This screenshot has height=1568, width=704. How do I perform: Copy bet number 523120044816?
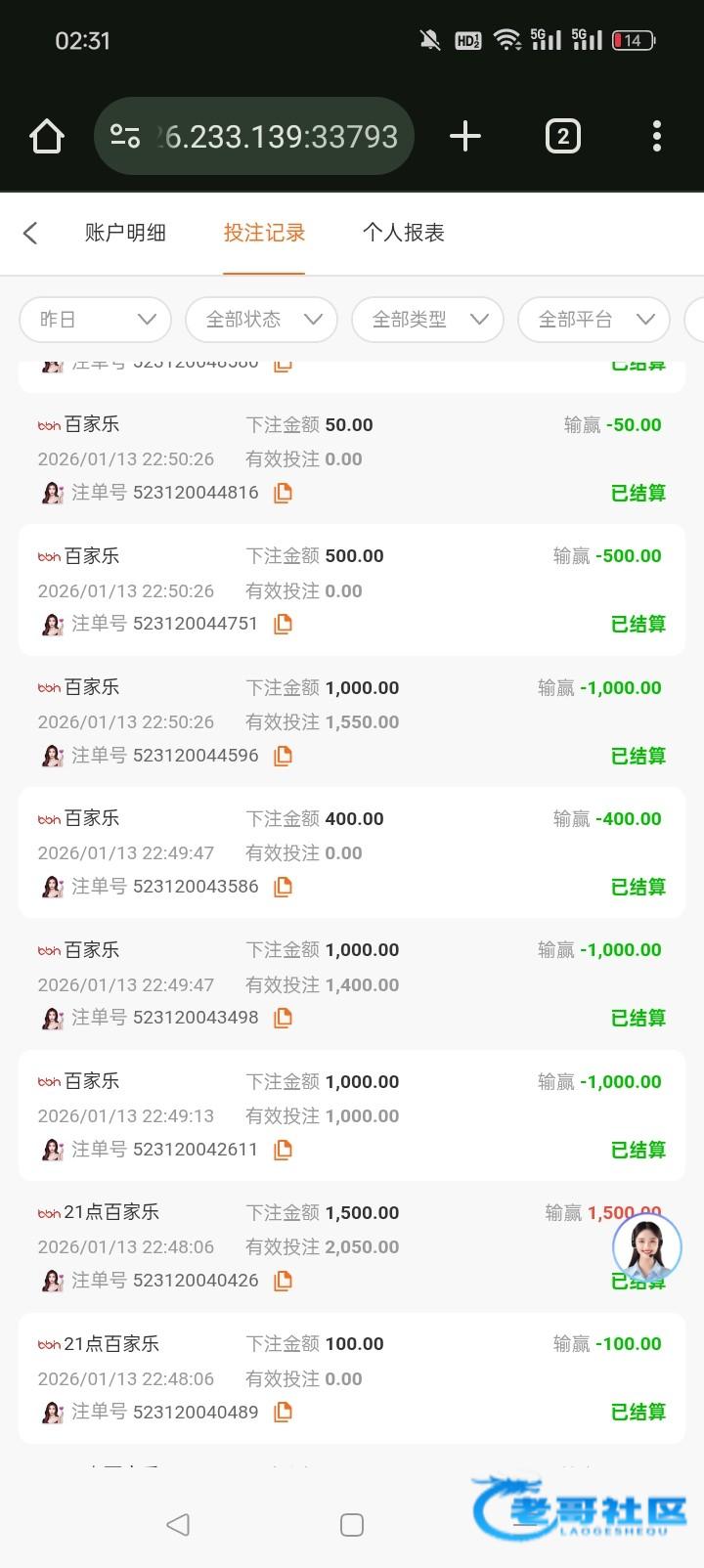(283, 493)
